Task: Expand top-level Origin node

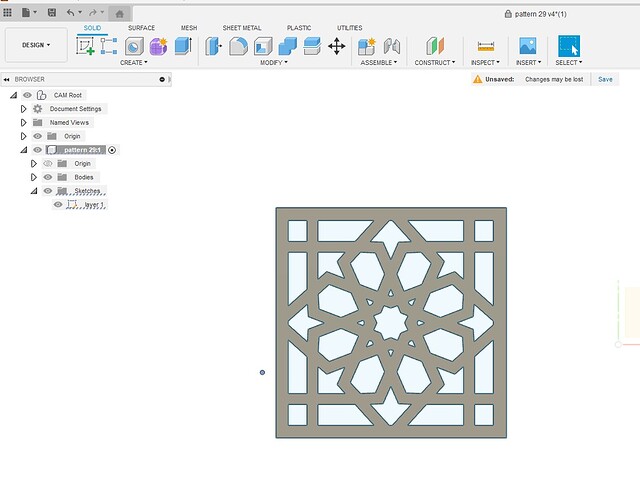Action: 23,136
